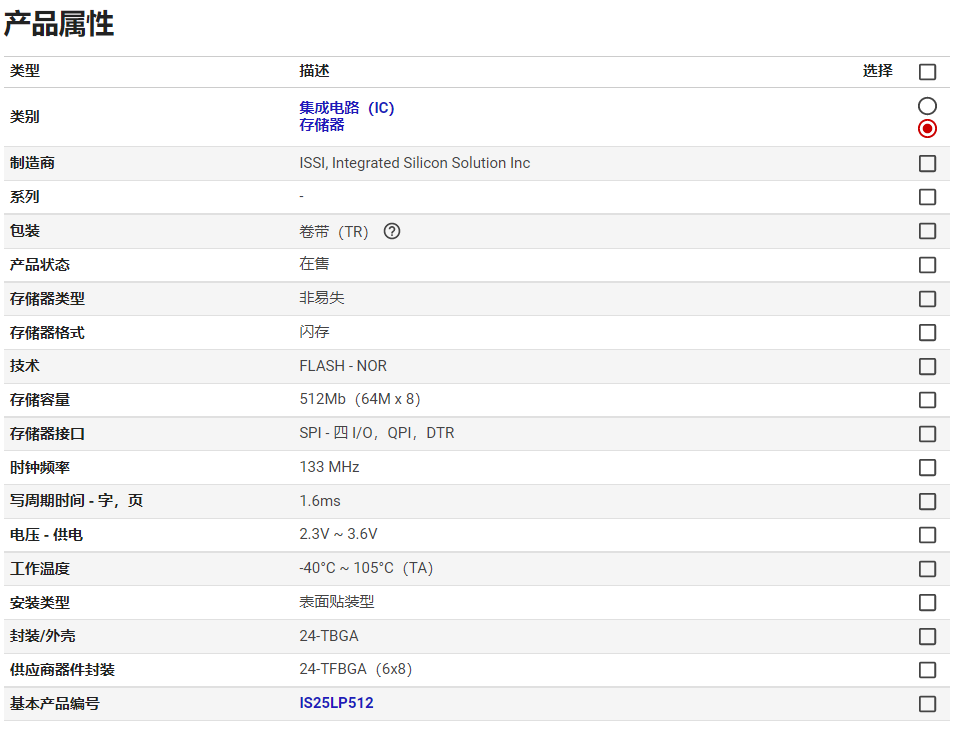The height and width of the screenshot is (733, 969).
Task: Check the 封装/外壳 24-TBGA checkbox
Action: coord(927,636)
